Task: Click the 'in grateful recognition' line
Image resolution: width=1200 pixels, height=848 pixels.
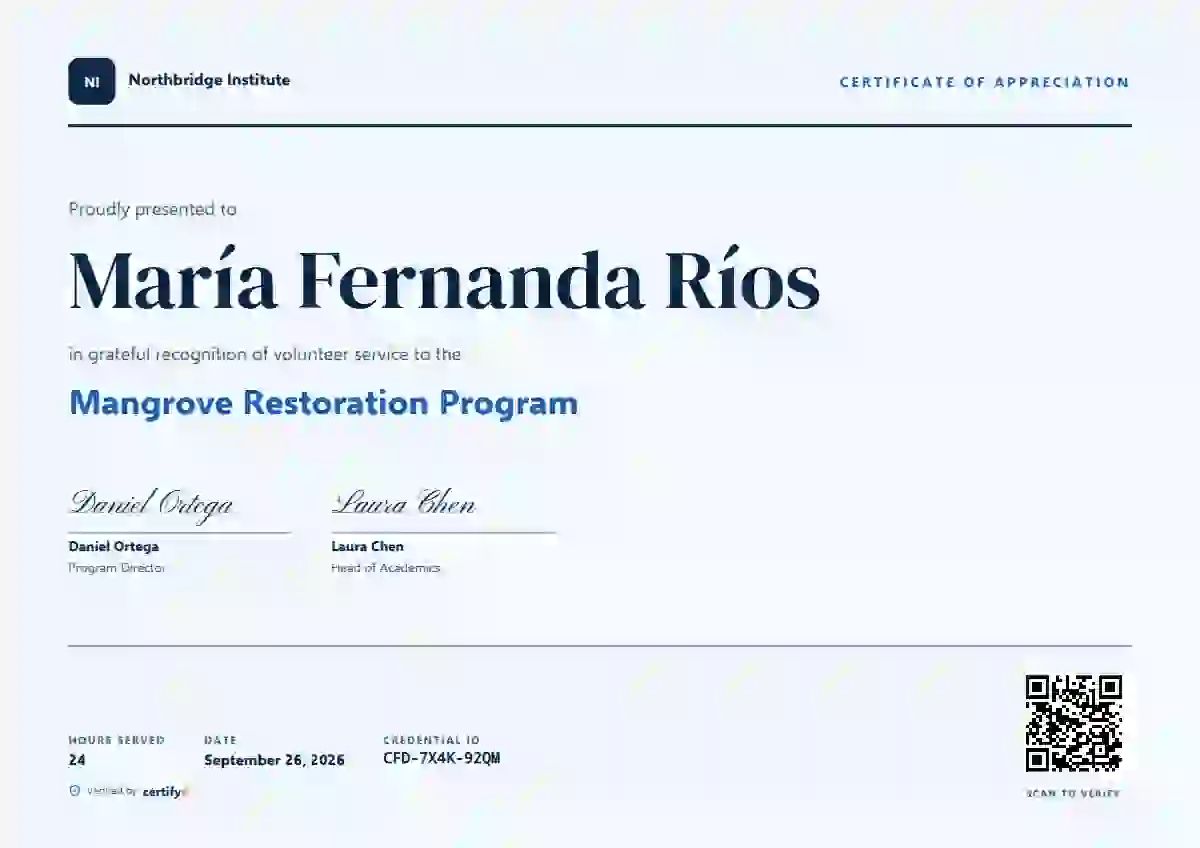Action: pos(264,354)
